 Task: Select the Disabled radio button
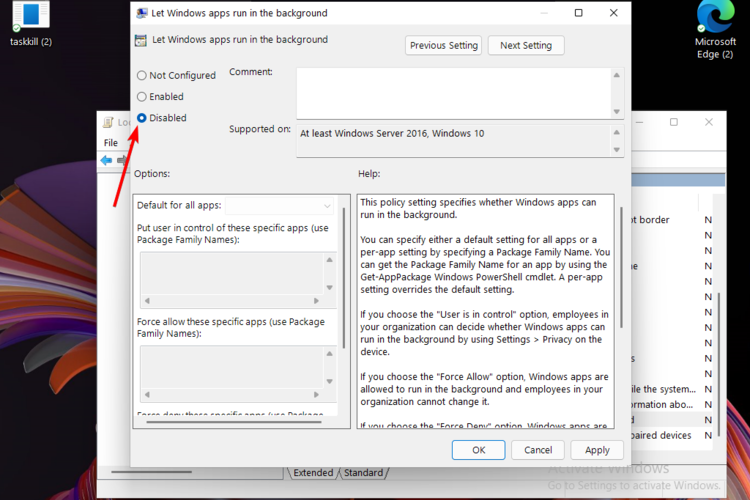pos(142,118)
